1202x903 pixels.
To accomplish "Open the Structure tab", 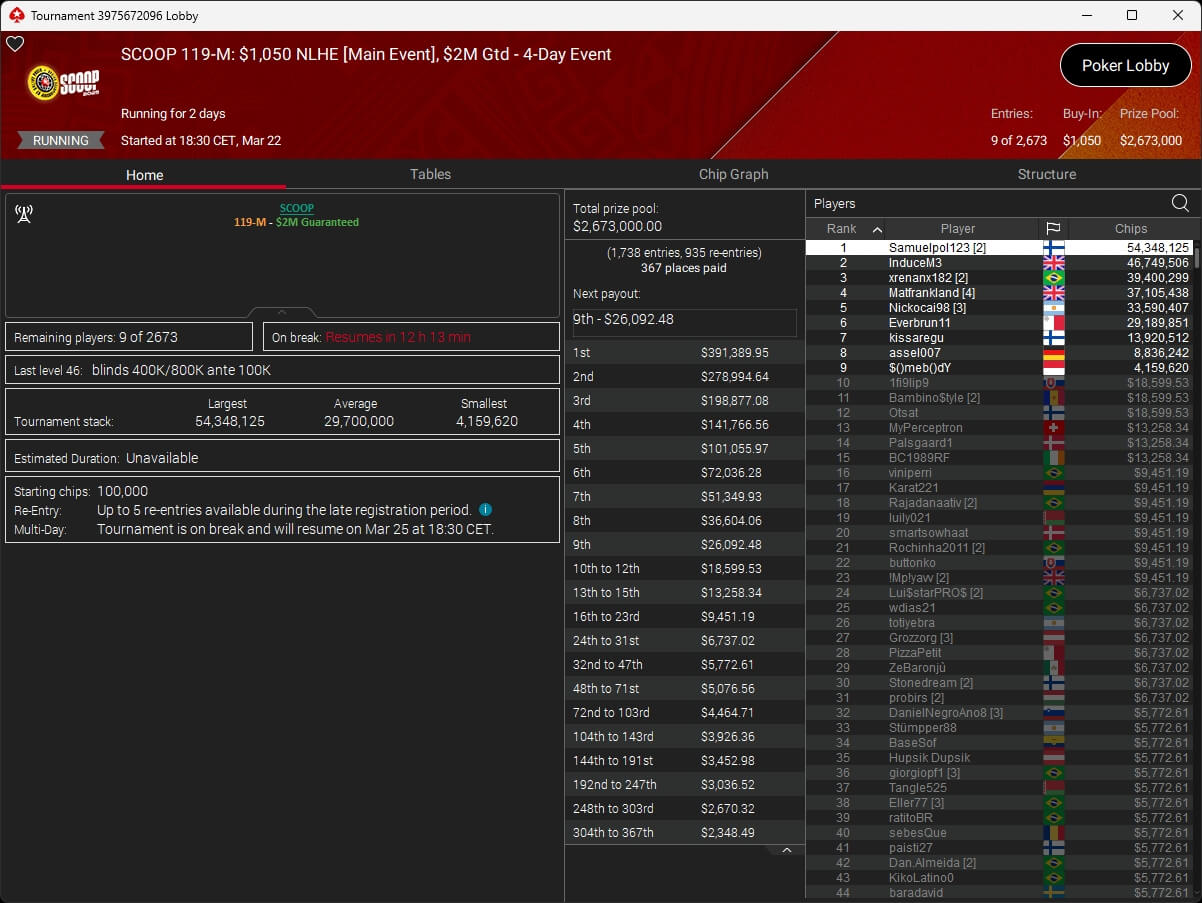I will 1046,174.
